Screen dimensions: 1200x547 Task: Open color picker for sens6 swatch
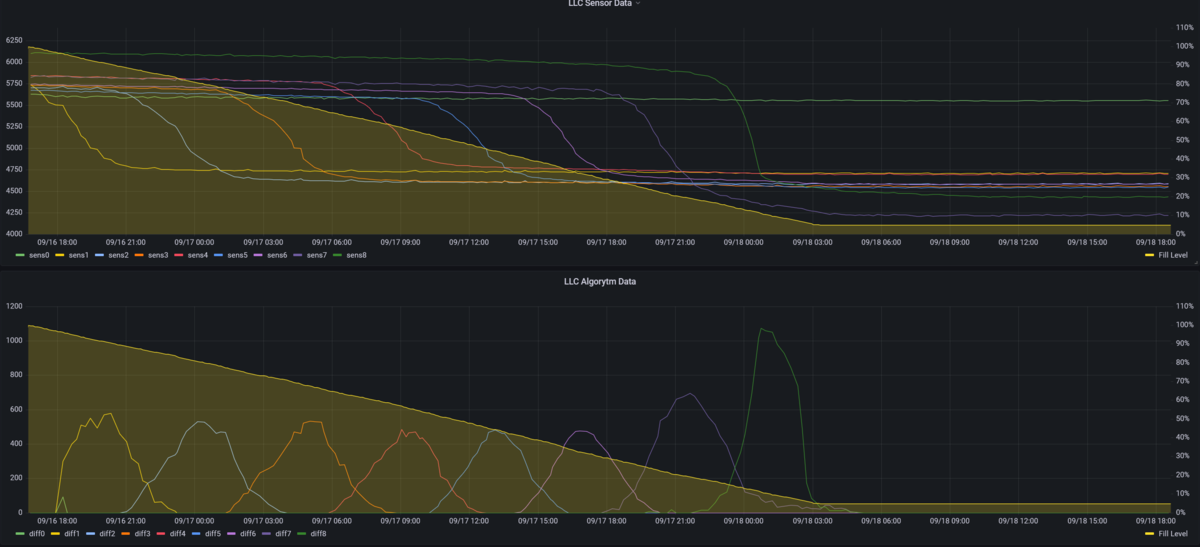point(259,255)
